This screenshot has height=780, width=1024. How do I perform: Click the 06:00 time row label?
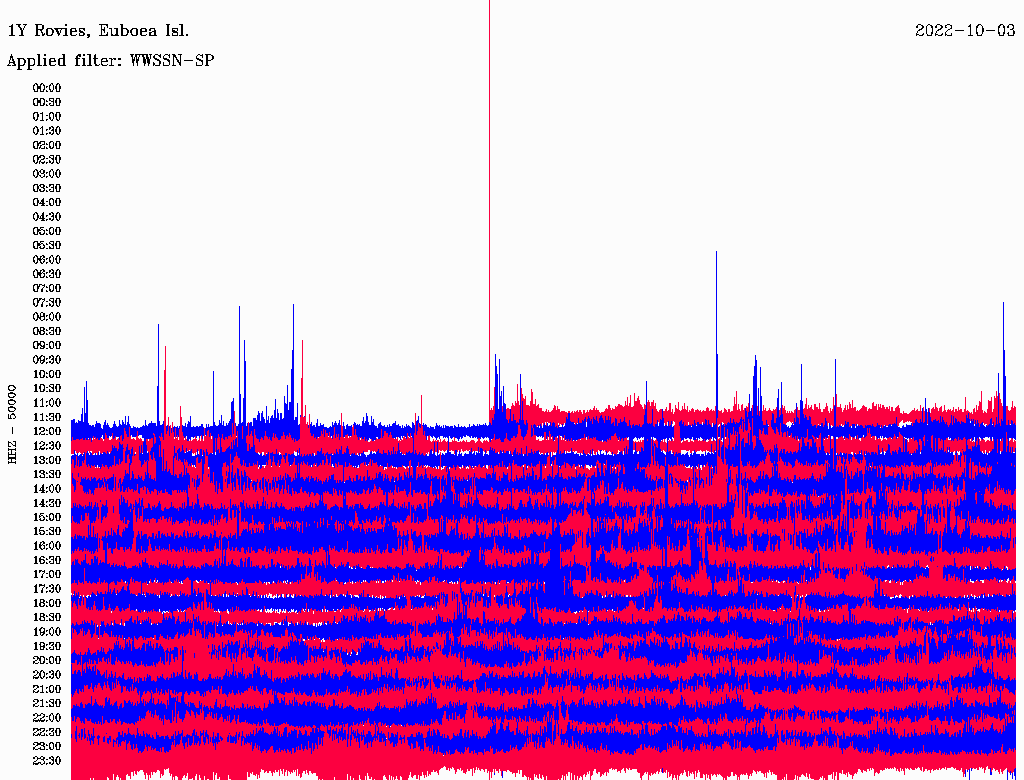tap(47, 260)
